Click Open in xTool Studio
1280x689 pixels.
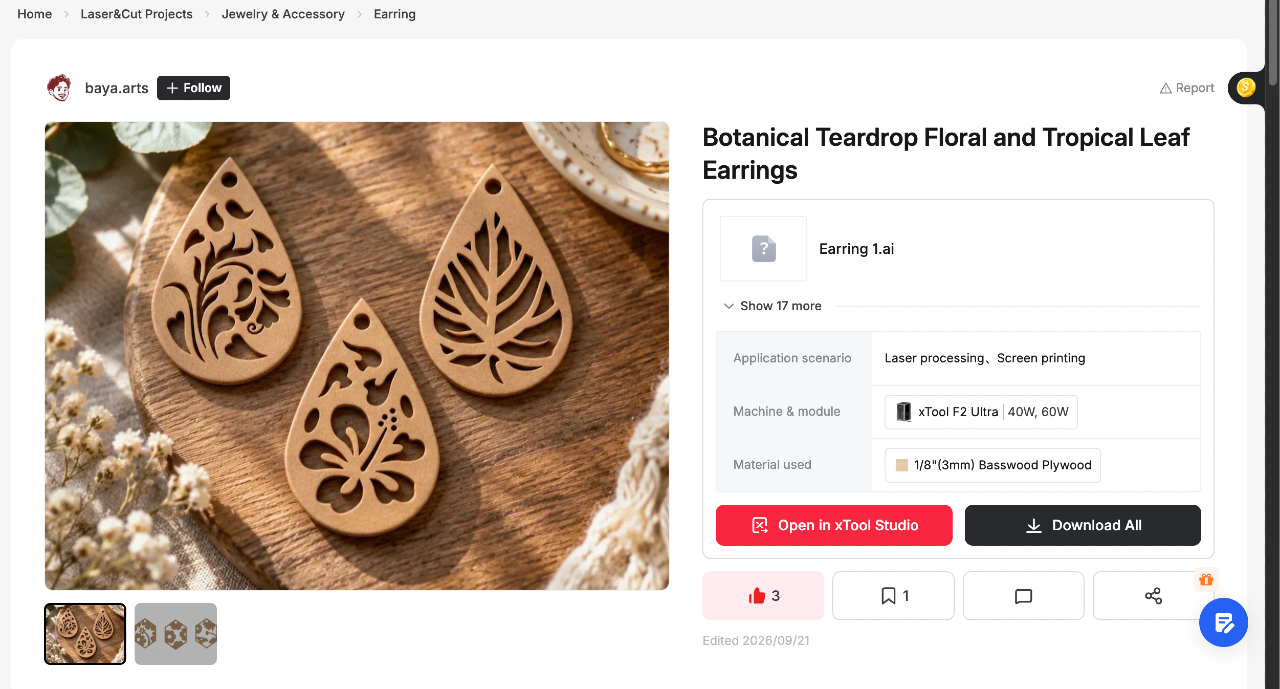(x=834, y=525)
